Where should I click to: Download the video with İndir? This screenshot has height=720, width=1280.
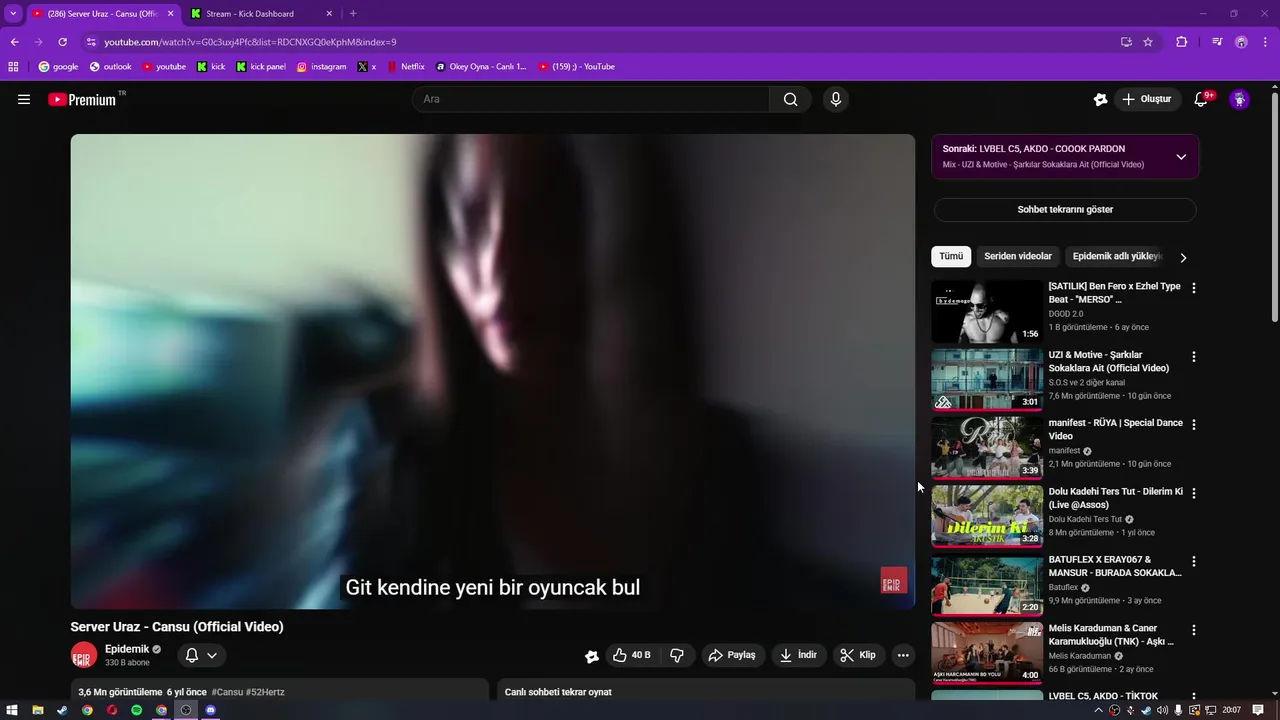click(798, 655)
